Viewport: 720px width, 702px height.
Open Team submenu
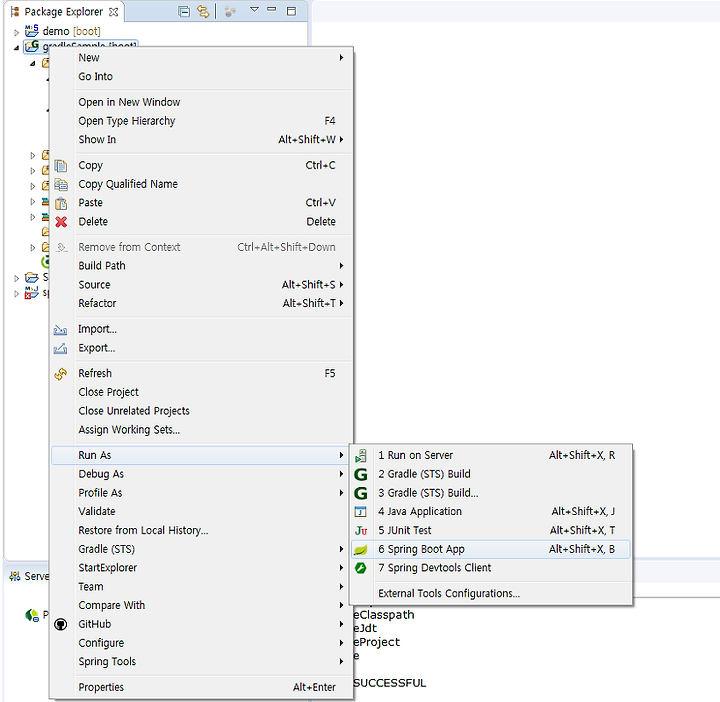pyautogui.click(x=201, y=587)
